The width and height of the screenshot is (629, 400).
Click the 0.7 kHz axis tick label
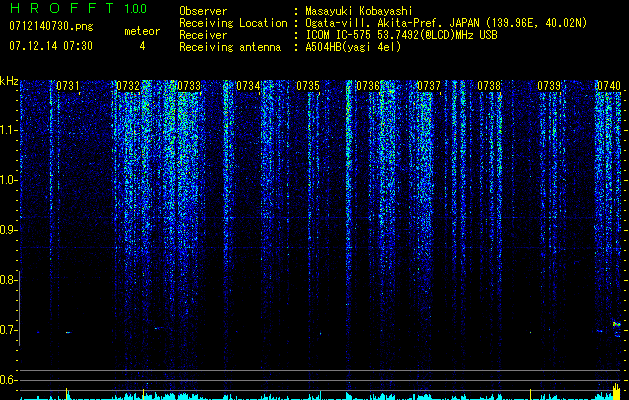pos(8,330)
